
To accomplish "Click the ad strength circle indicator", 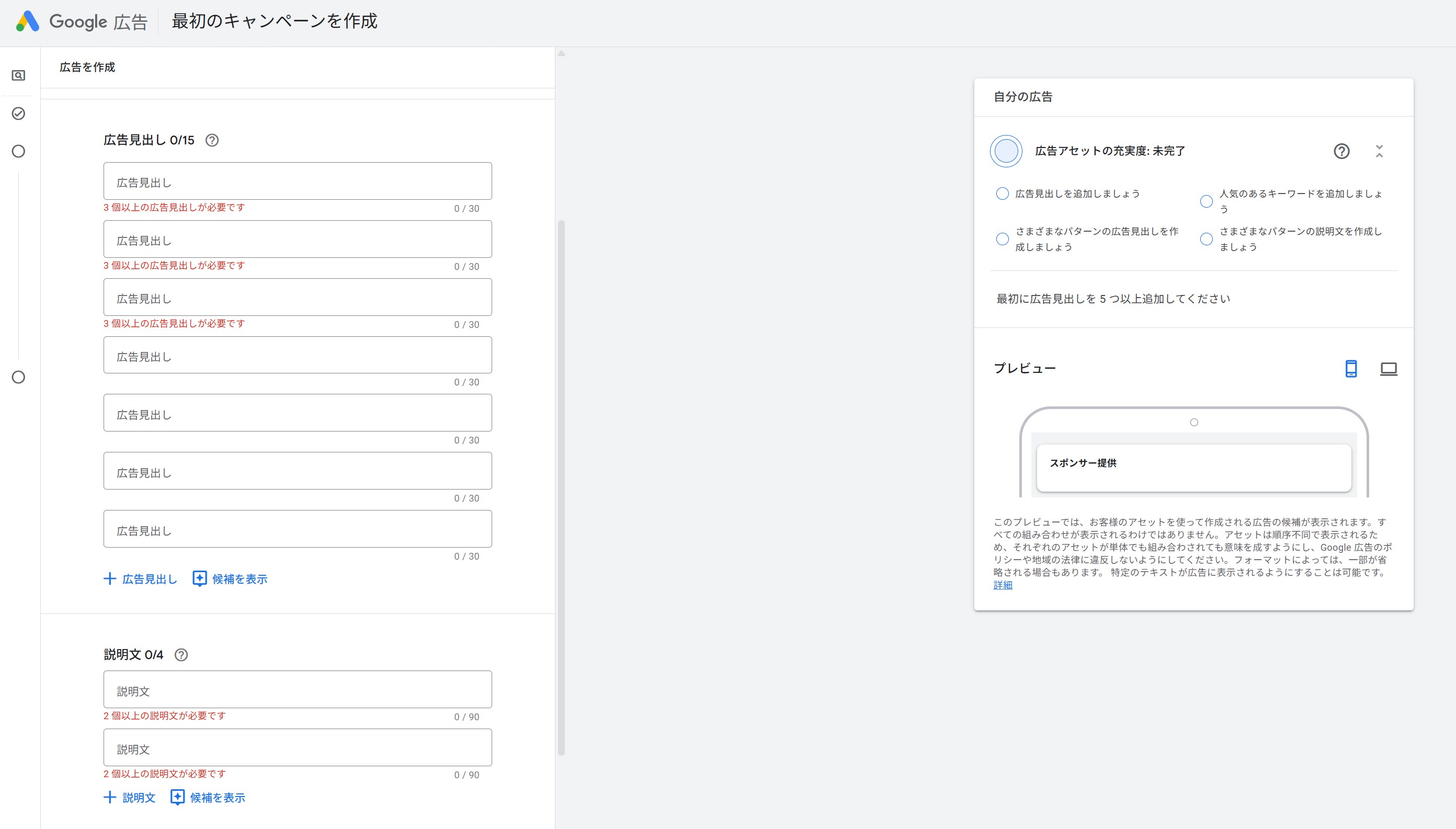I will coord(1006,151).
